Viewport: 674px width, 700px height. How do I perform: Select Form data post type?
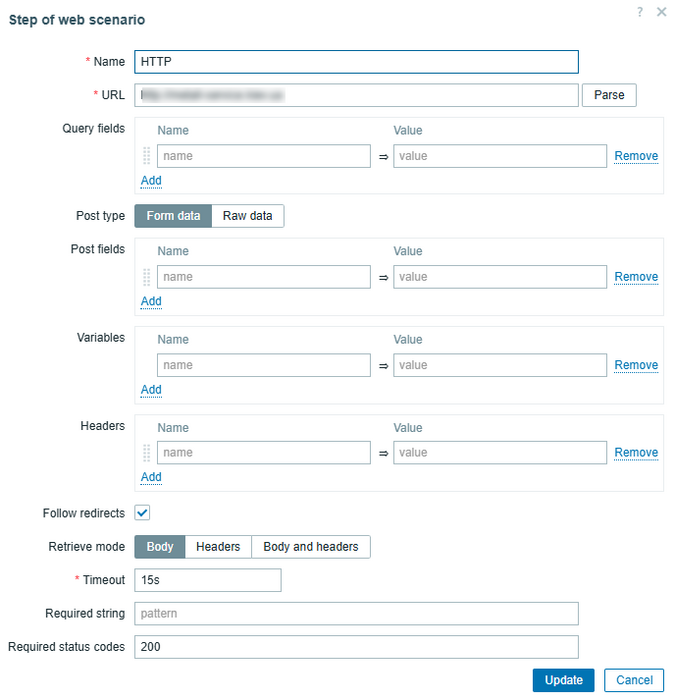pos(173,216)
